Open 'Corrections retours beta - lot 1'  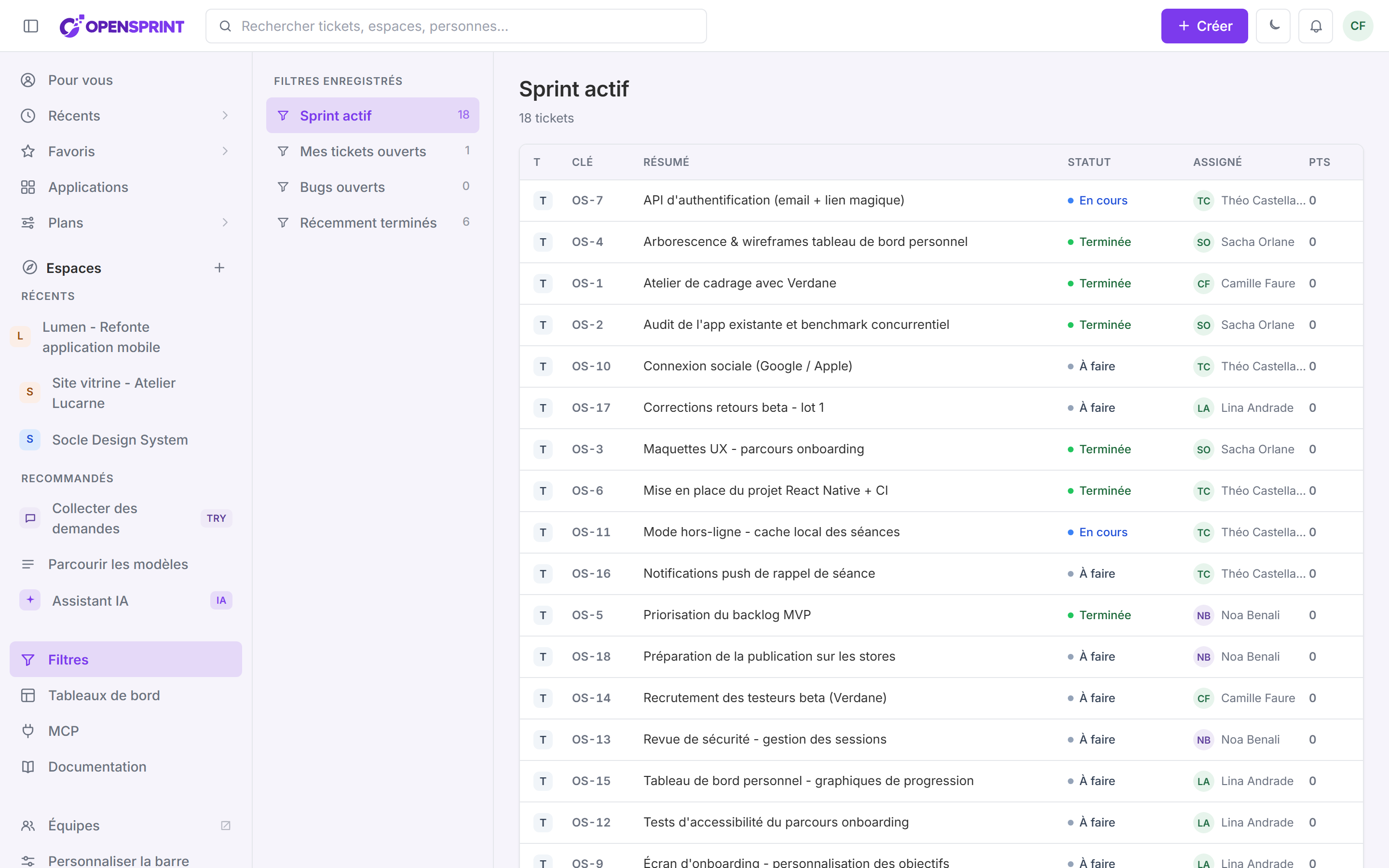pos(734,407)
